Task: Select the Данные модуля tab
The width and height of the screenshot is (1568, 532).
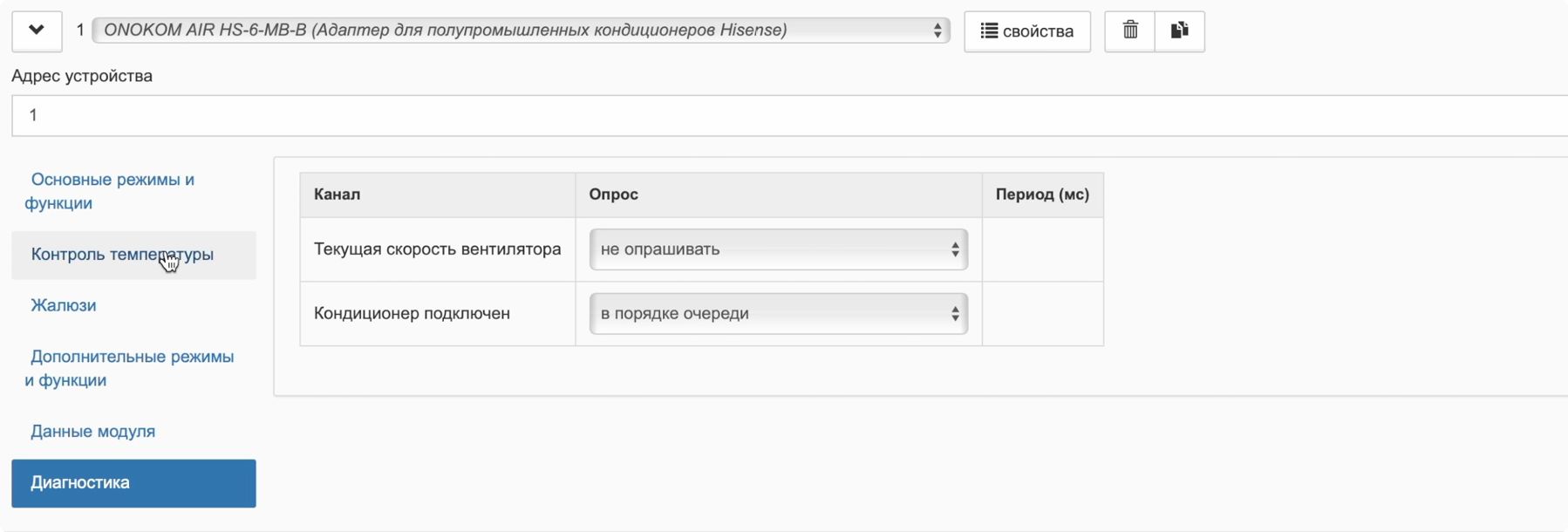Action: coord(133,432)
